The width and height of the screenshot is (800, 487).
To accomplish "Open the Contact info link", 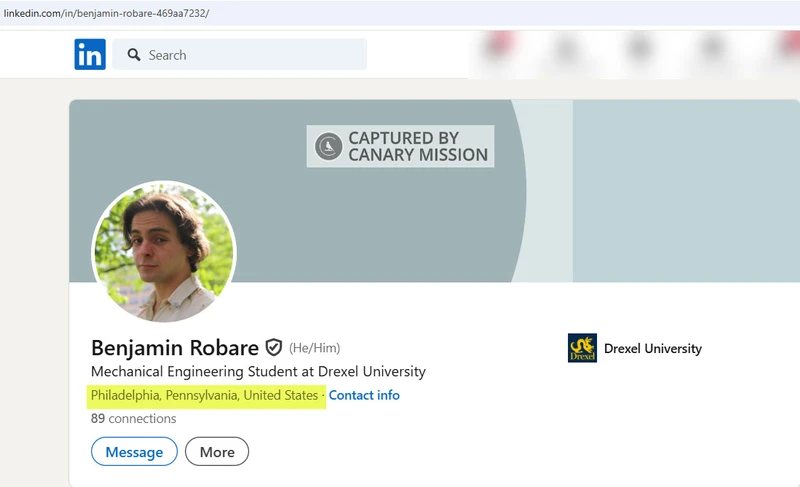I will (364, 395).
